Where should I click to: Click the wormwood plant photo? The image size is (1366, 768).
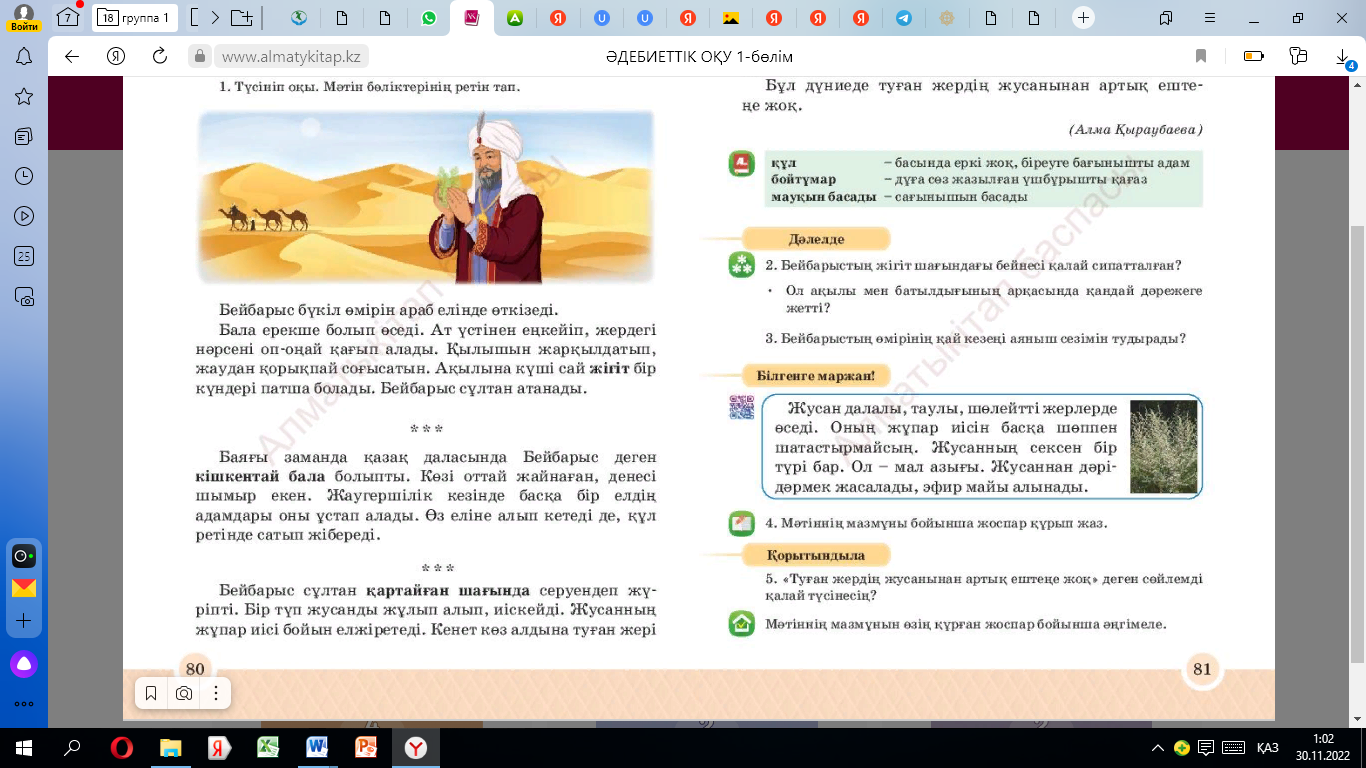coord(1163,446)
